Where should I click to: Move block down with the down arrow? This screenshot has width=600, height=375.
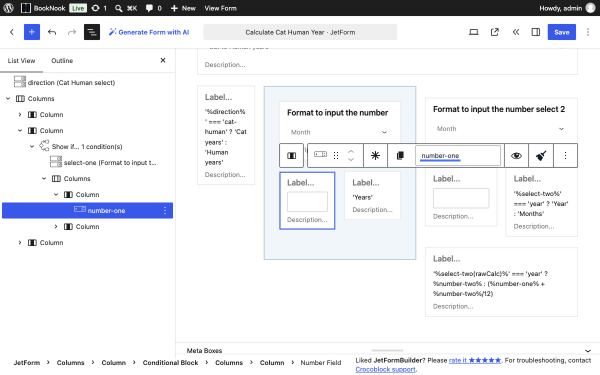[x=351, y=160]
